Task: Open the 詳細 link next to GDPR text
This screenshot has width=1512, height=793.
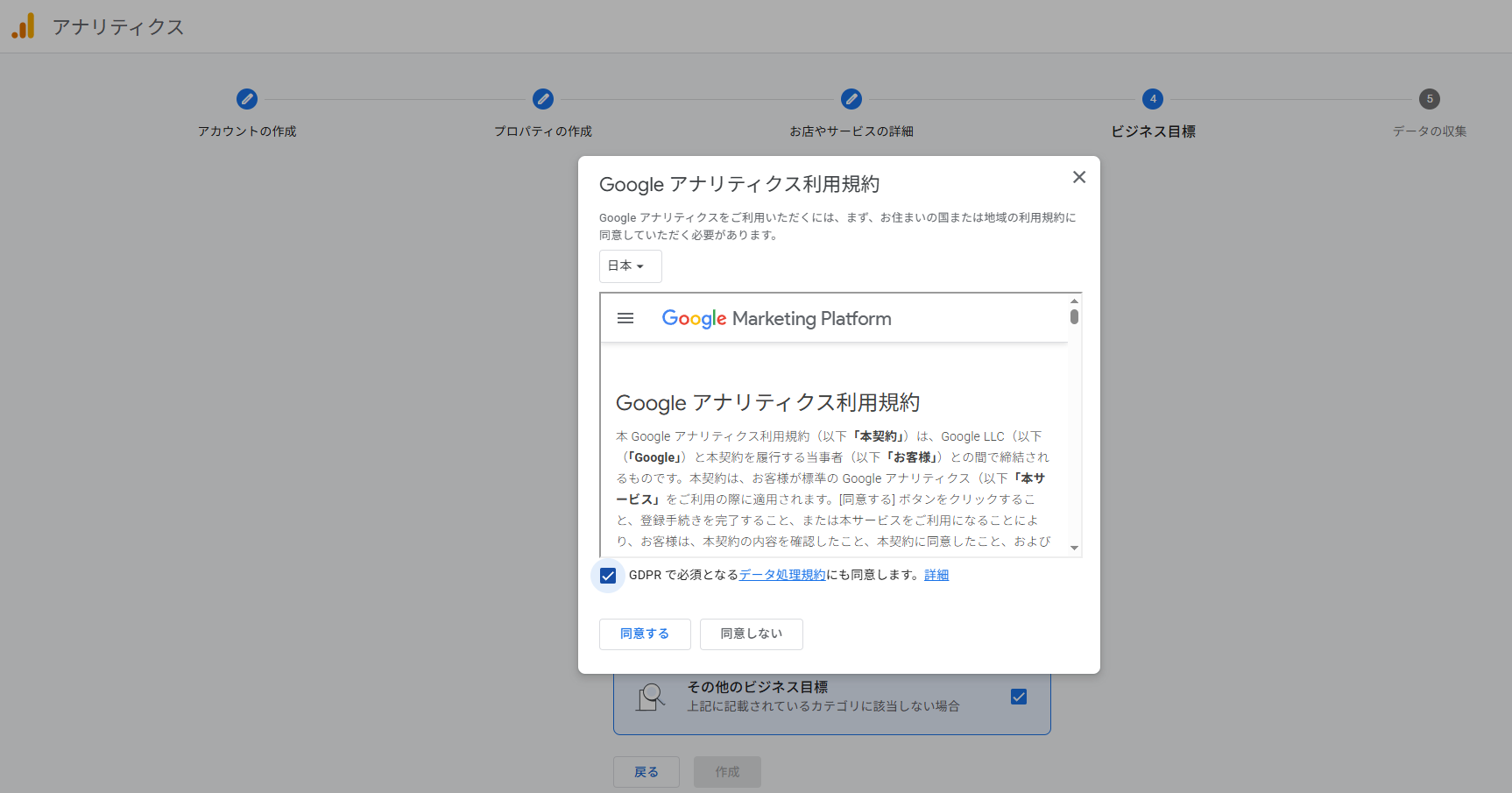Action: tap(936, 575)
